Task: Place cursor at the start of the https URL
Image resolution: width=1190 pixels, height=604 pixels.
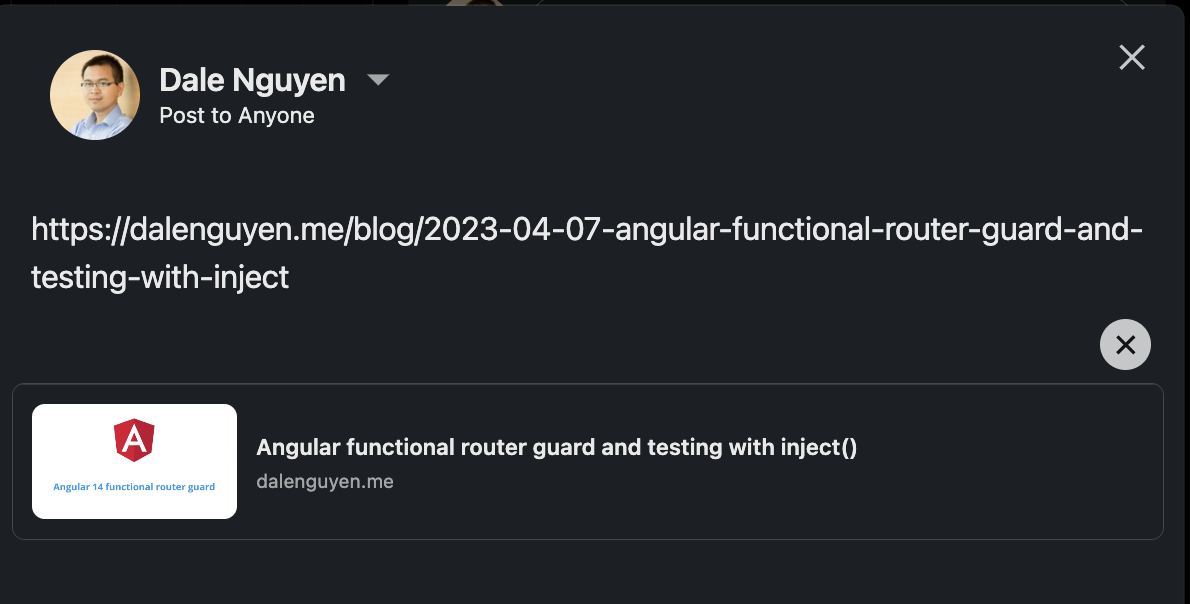Action: [33, 230]
